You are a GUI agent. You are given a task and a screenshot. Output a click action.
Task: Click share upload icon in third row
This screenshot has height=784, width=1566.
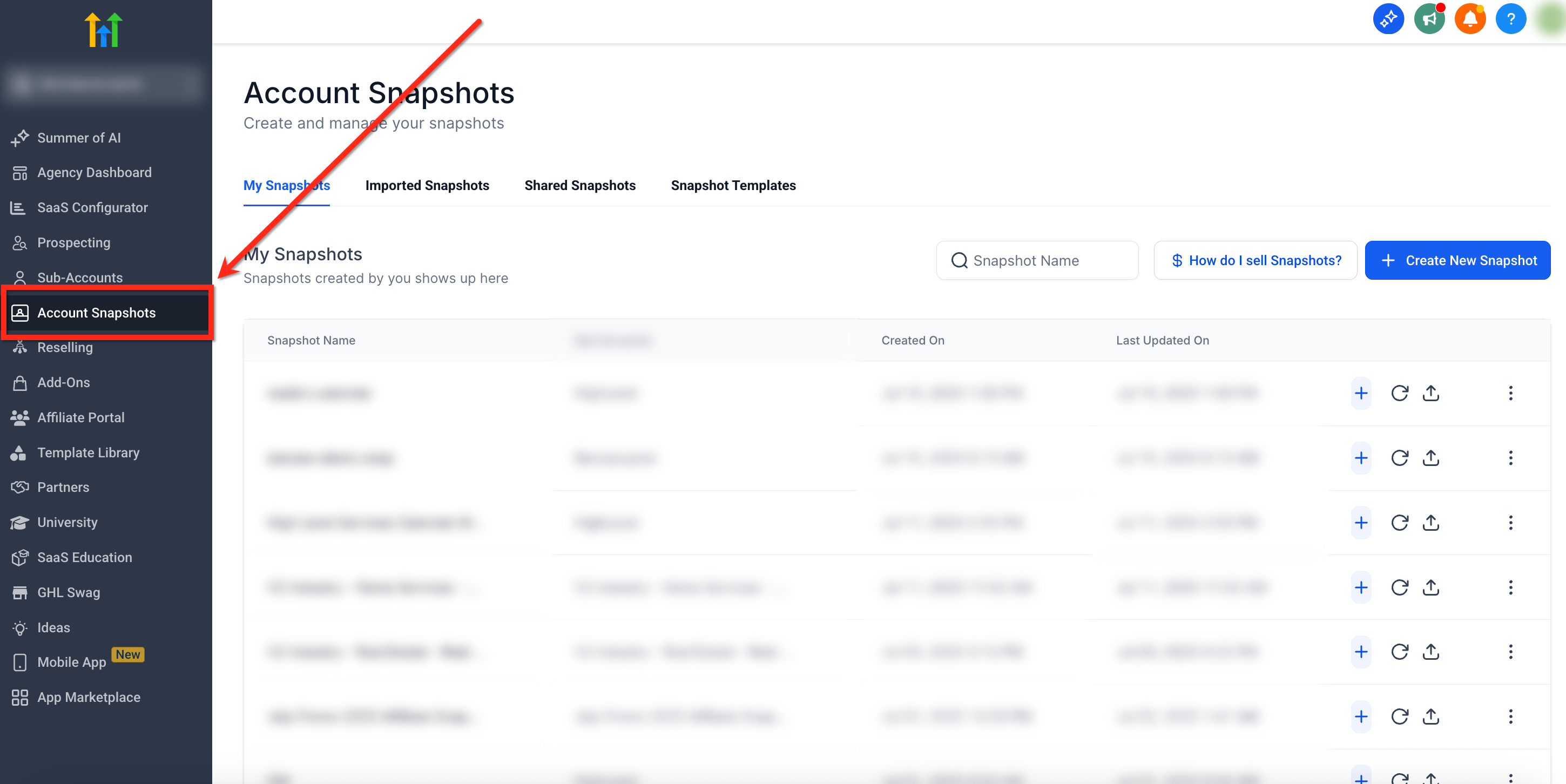(x=1431, y=523)
